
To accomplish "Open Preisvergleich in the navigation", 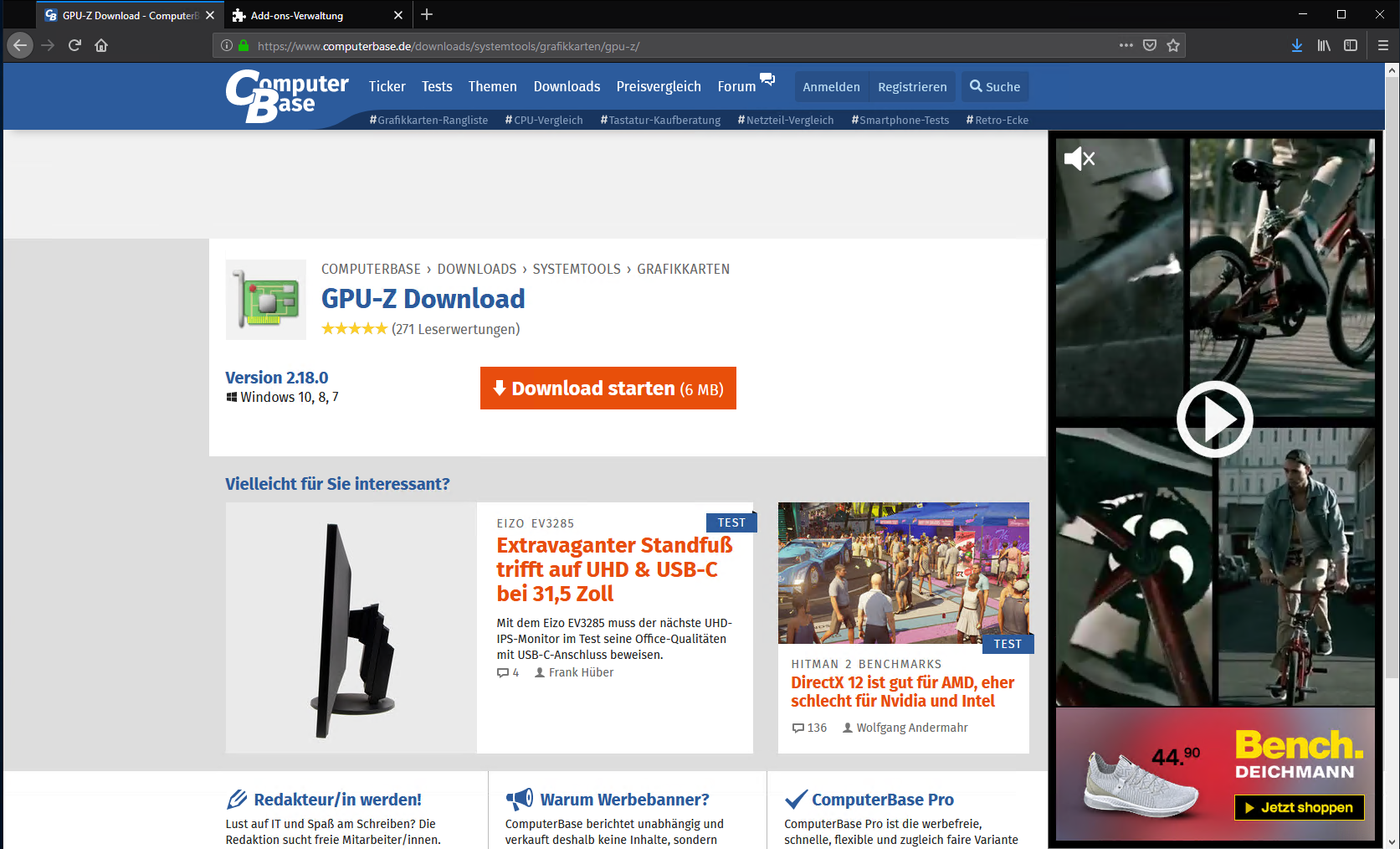I will click(659, 86).
